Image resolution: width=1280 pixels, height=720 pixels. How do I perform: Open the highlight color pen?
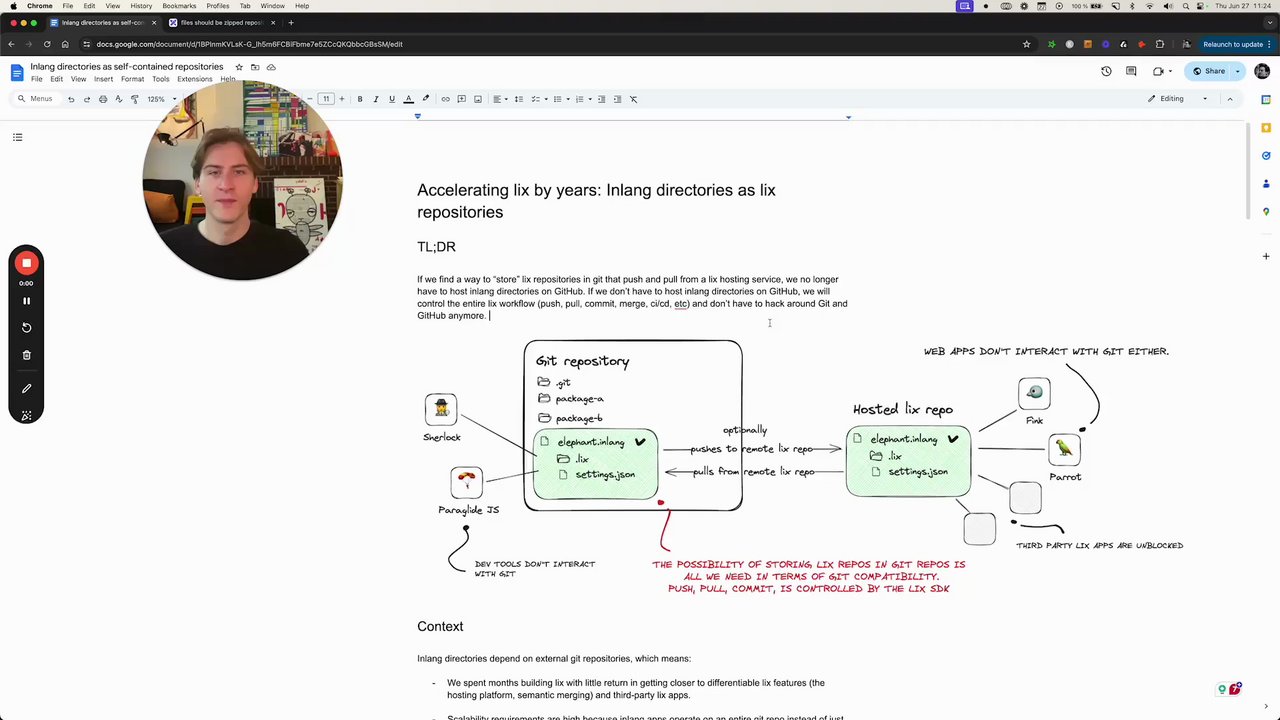(x=426, y=99)
